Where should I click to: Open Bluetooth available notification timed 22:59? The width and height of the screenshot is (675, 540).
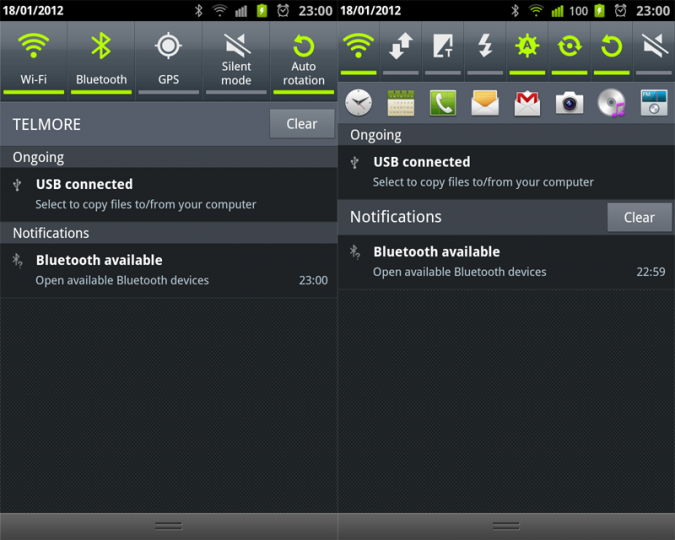[x=506, y=262]
